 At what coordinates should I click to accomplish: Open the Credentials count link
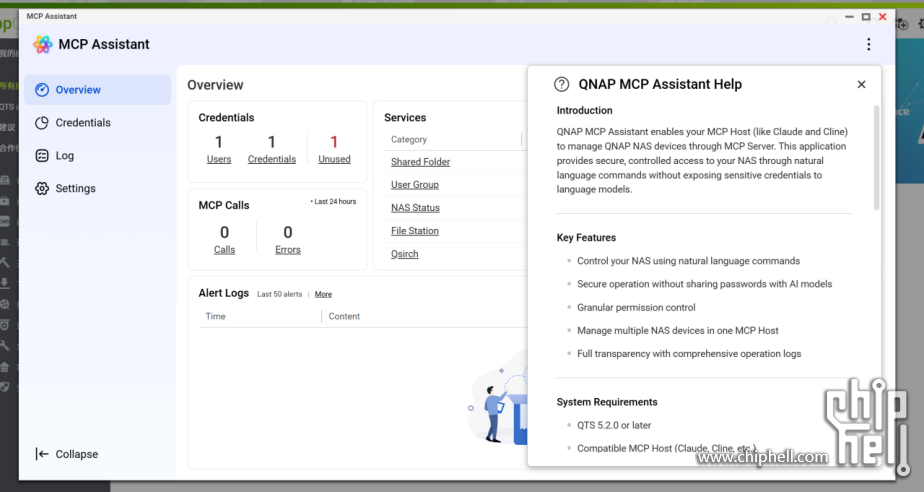pos(272,159)
